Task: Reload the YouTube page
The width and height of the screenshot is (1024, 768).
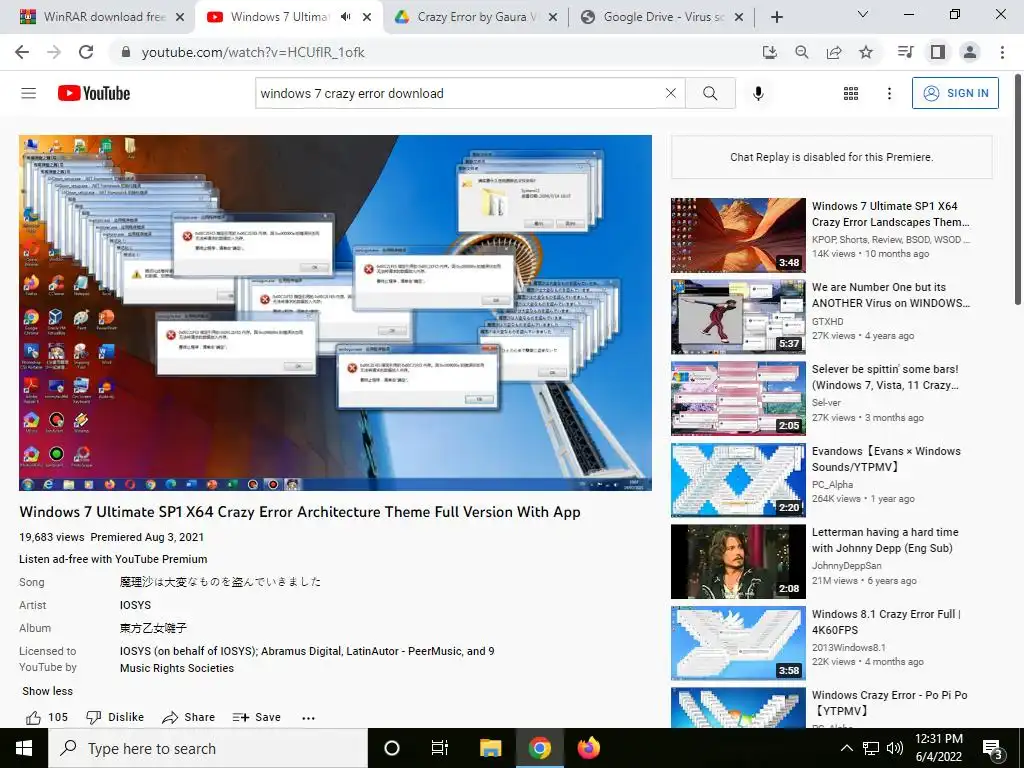Action: [86, 52]
